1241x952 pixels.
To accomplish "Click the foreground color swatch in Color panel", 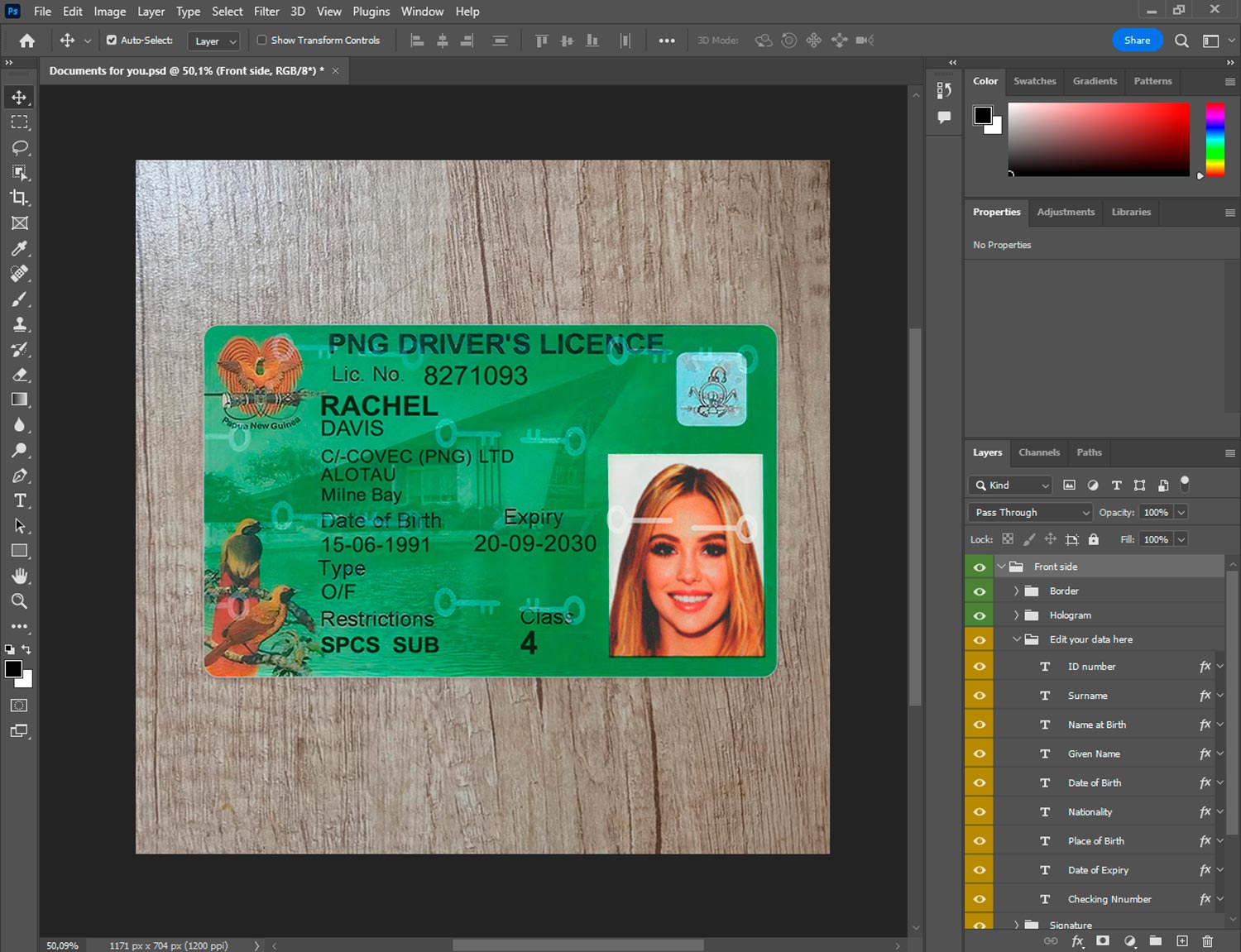I will click(983, 115).
